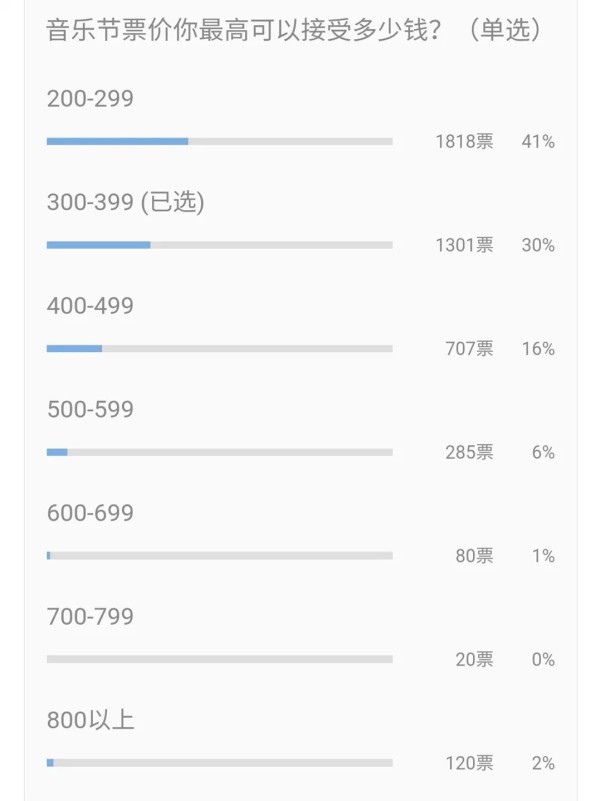Click the 1818票 vote count
Image resolution: width=600 pixels, height=801 pixels.
click(x=464, y=142)
